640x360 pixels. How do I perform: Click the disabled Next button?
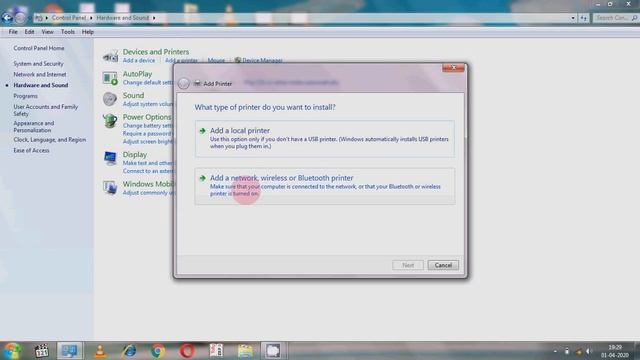(408, 265)
